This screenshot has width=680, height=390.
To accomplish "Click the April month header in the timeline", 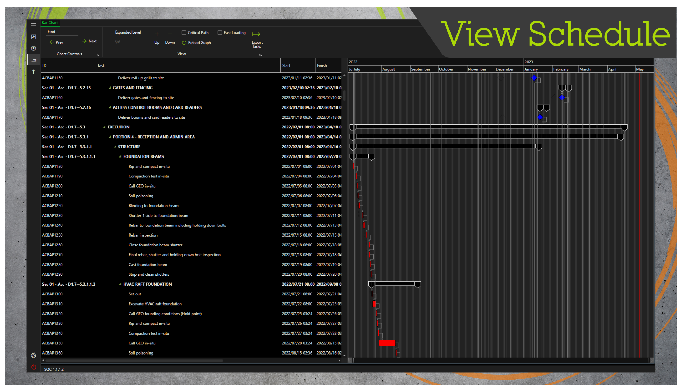I will pyautogui.click(x=621, y=69).
